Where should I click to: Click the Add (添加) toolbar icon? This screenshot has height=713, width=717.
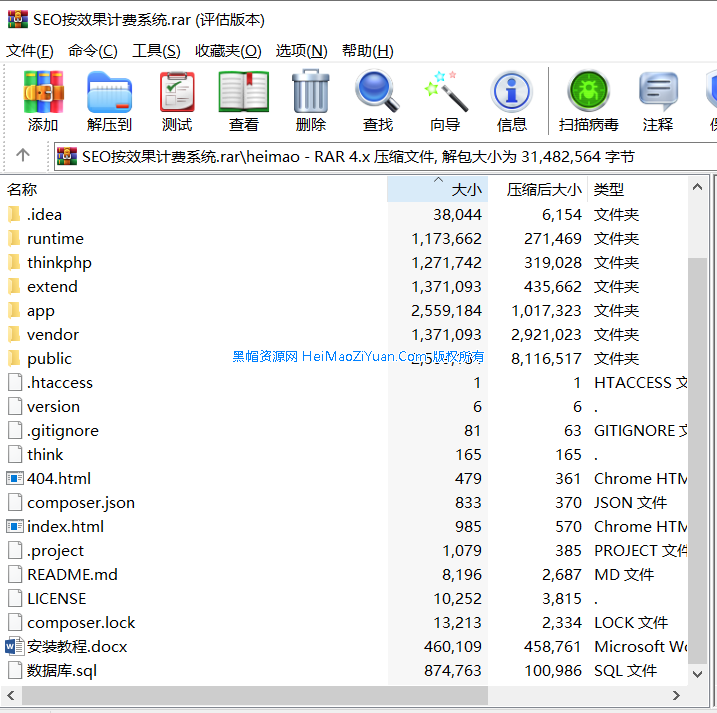click(43, 101)
